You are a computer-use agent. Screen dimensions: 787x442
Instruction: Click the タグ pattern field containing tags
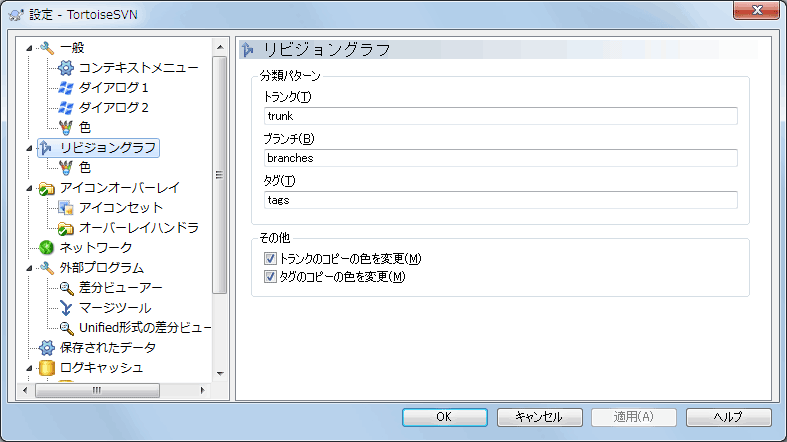(500, 200)
